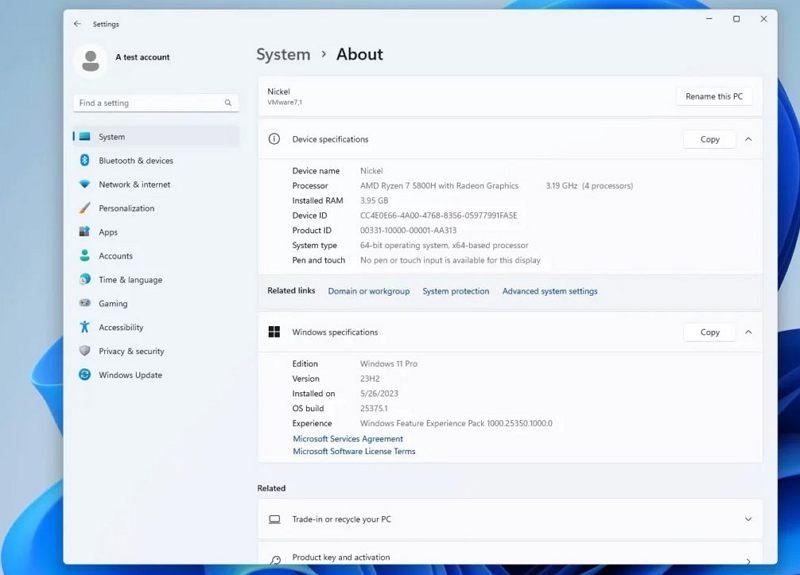Click the OS build value 25375.1

click(374, 408)
